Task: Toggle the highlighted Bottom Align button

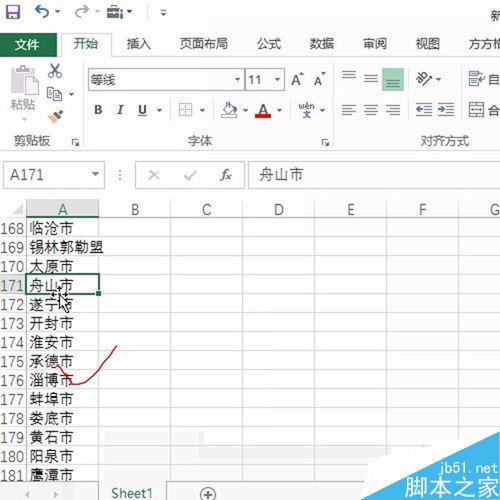Action: coord(393,79)
